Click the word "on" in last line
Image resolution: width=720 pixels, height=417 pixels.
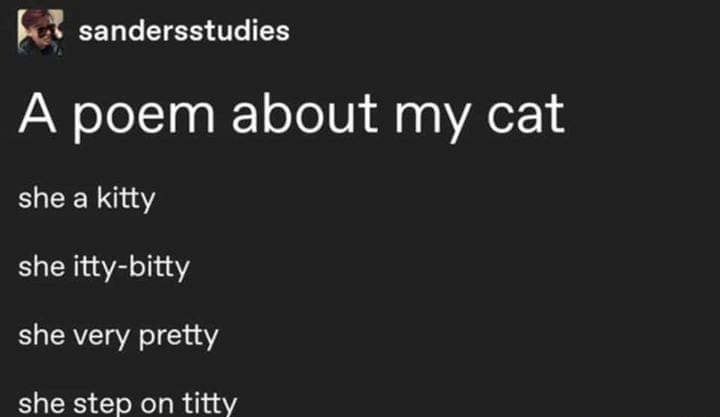click(157, 405)
